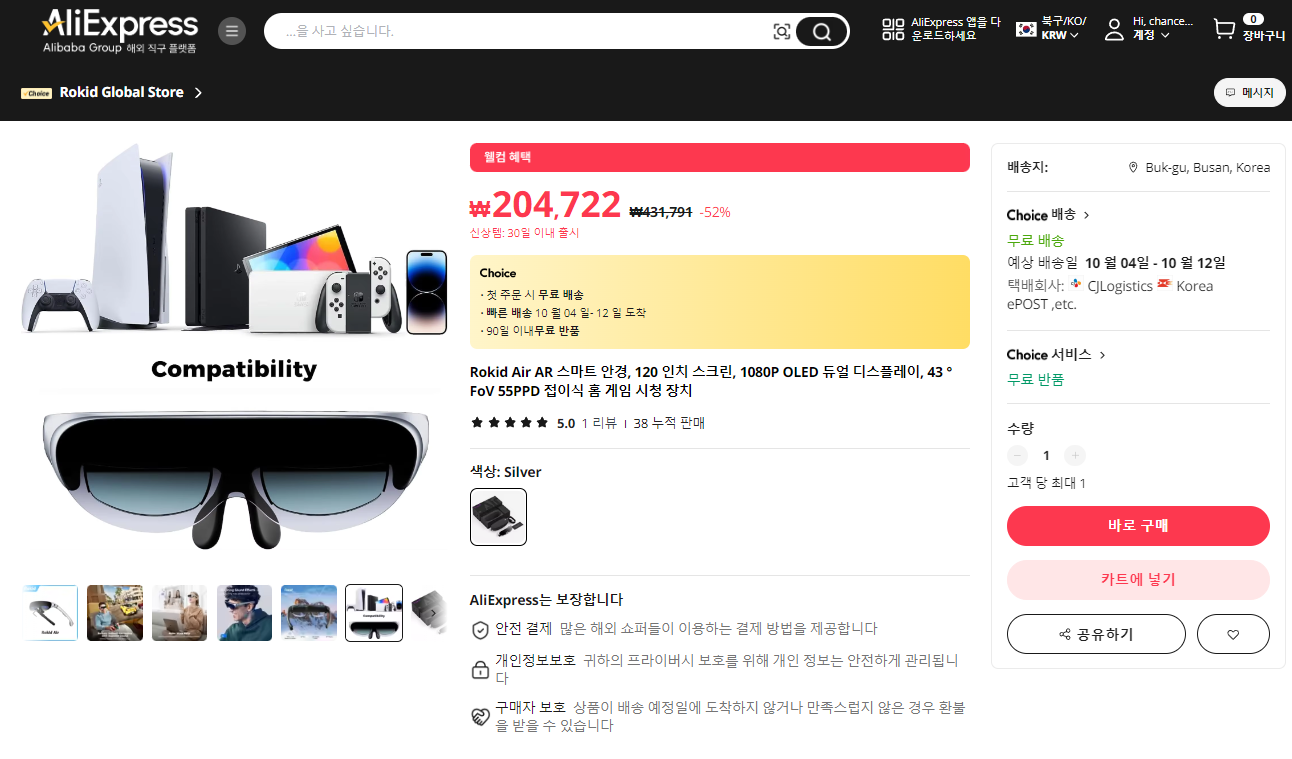Click the 구매자 보호 buyer protection text
This screenshot has width=1292, height=759.
point(531,708)
